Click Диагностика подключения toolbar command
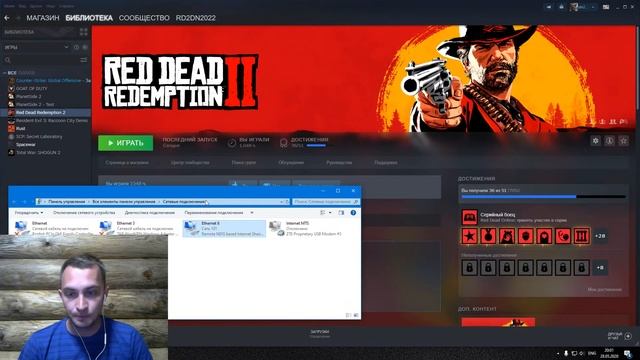This screenshot has width=640, height=360. [149, 213]
